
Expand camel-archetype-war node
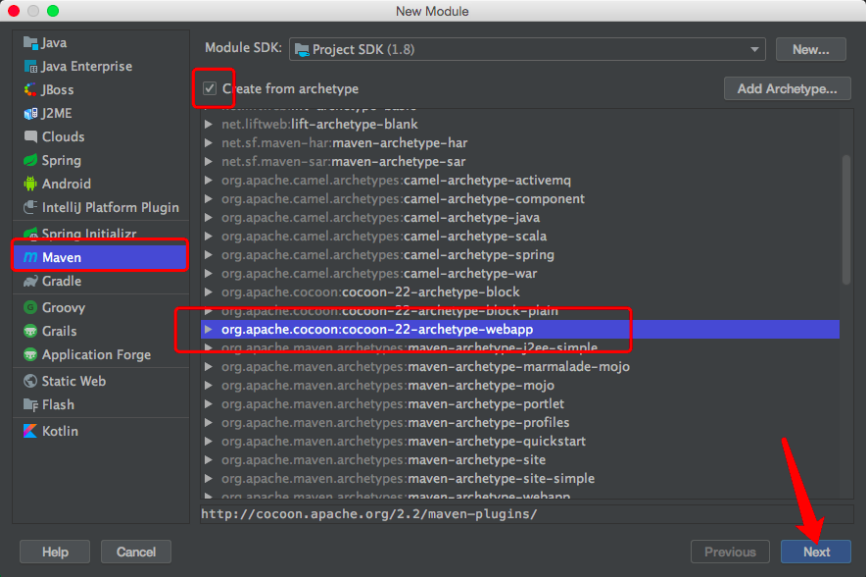pyautogui.click(x=208, y=273)
